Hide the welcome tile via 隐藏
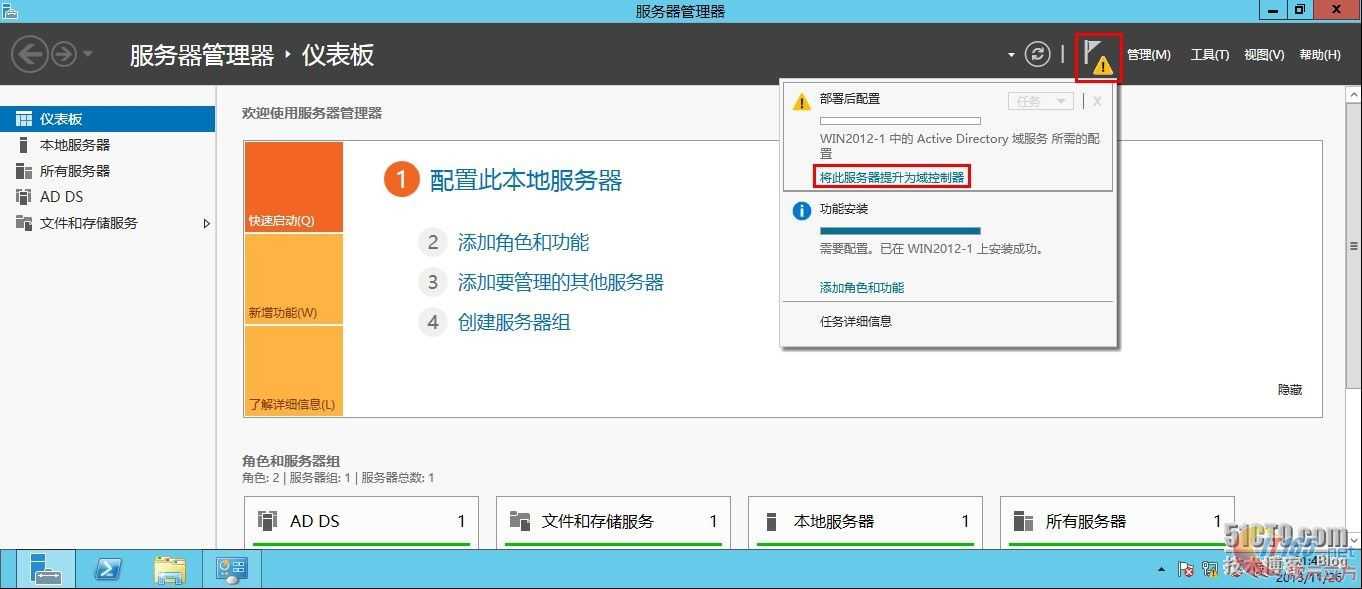 [1290, 390]
